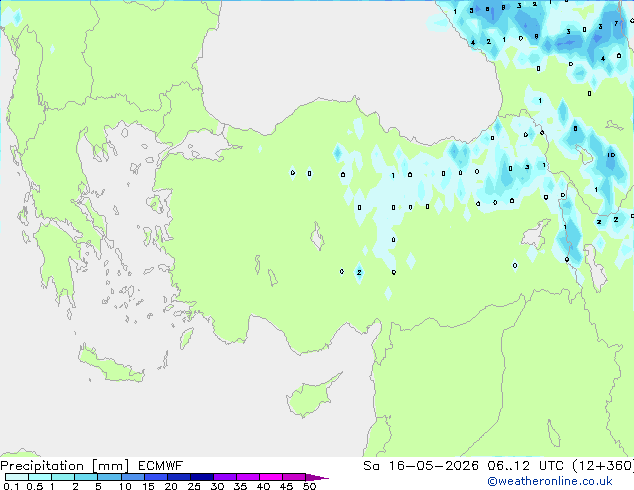Click the 25–30 mm dark blue swatch
The width and height of the screenshot is (634, 490).
click(x=201, y=477)
